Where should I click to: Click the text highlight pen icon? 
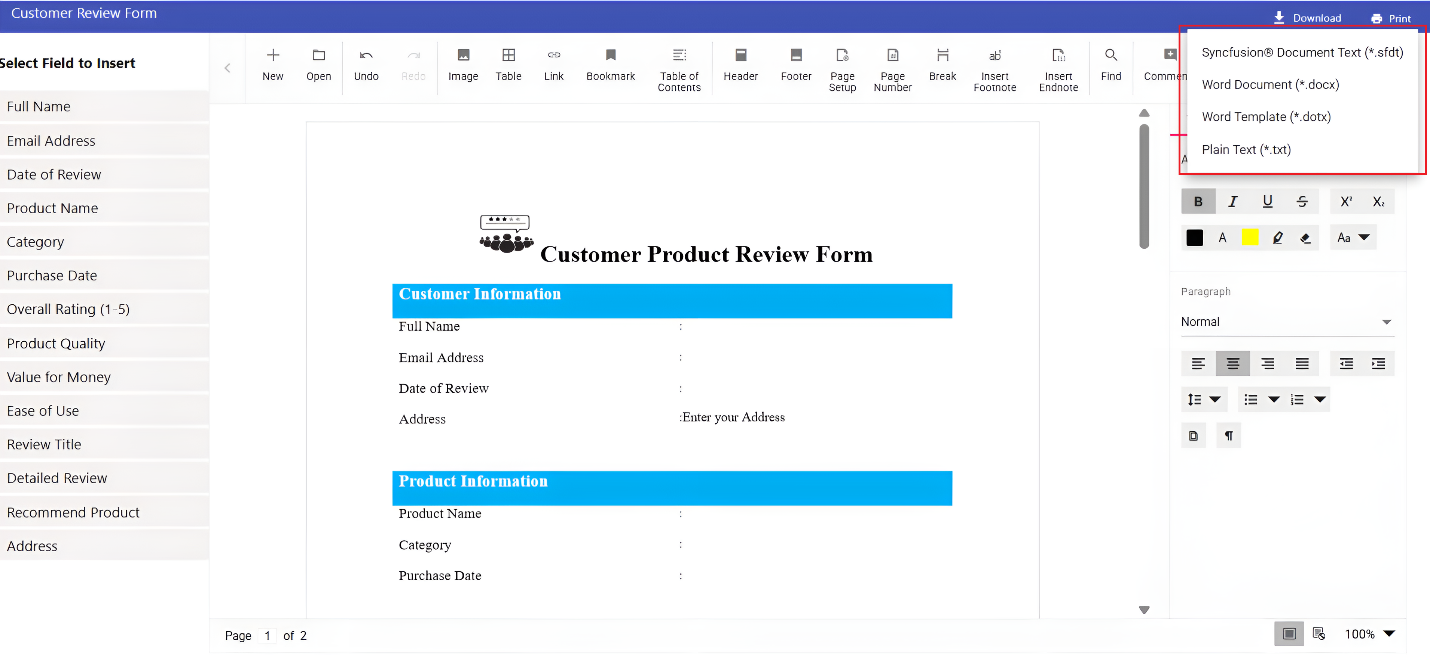[x=1277, y=238]
